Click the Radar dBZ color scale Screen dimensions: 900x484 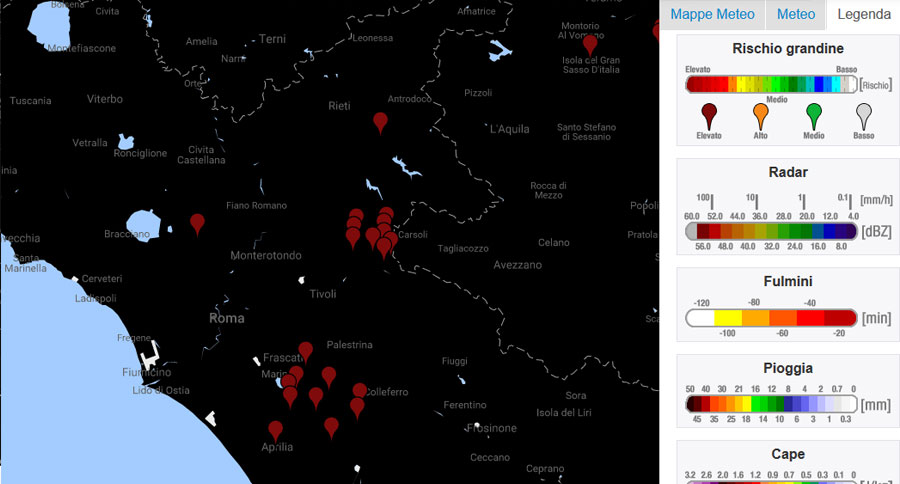[771, 231]
